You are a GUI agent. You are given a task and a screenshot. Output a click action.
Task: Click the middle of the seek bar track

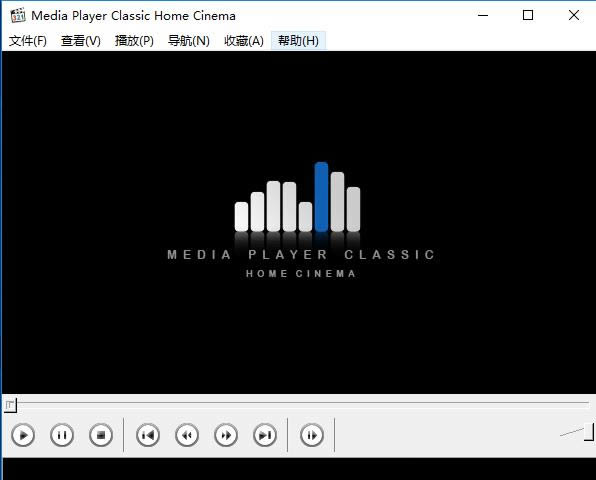[298, 402]
